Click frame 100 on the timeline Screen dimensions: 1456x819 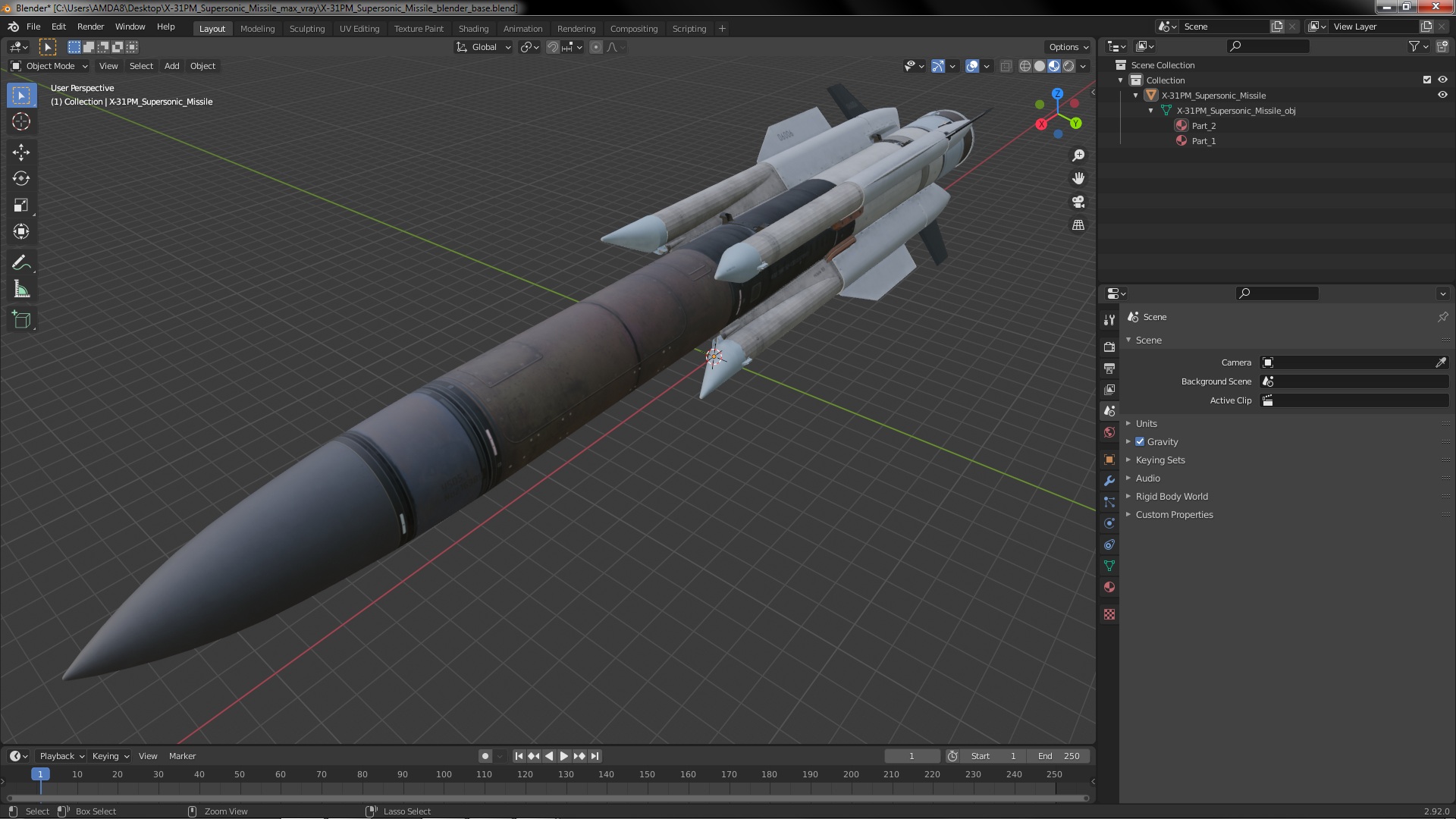tap(444, 774)
